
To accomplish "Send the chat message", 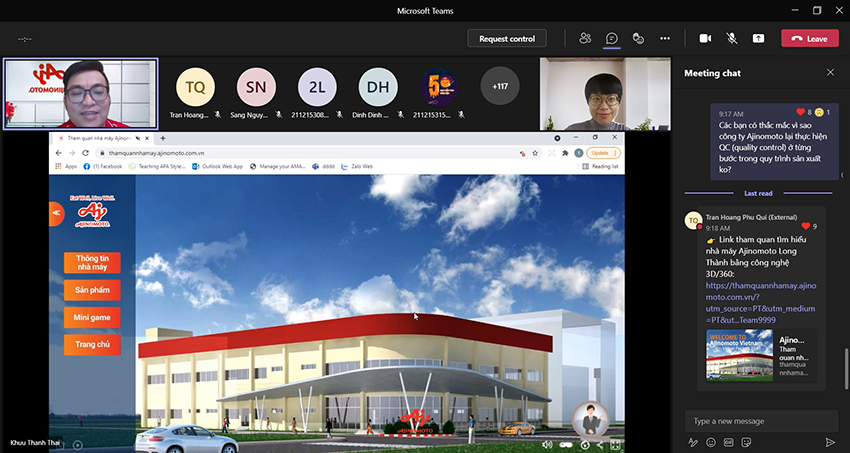I will pos(830,443).
